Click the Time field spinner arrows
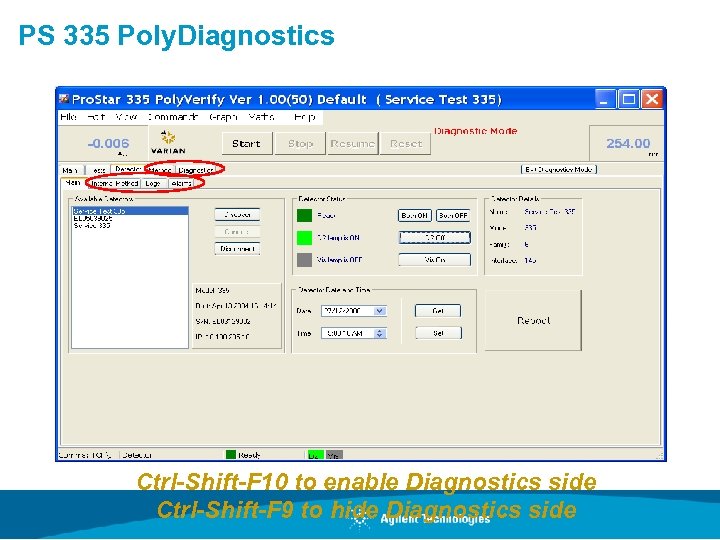Image resolution: width=720 pixels, height=540 pixels. point(379,333)
